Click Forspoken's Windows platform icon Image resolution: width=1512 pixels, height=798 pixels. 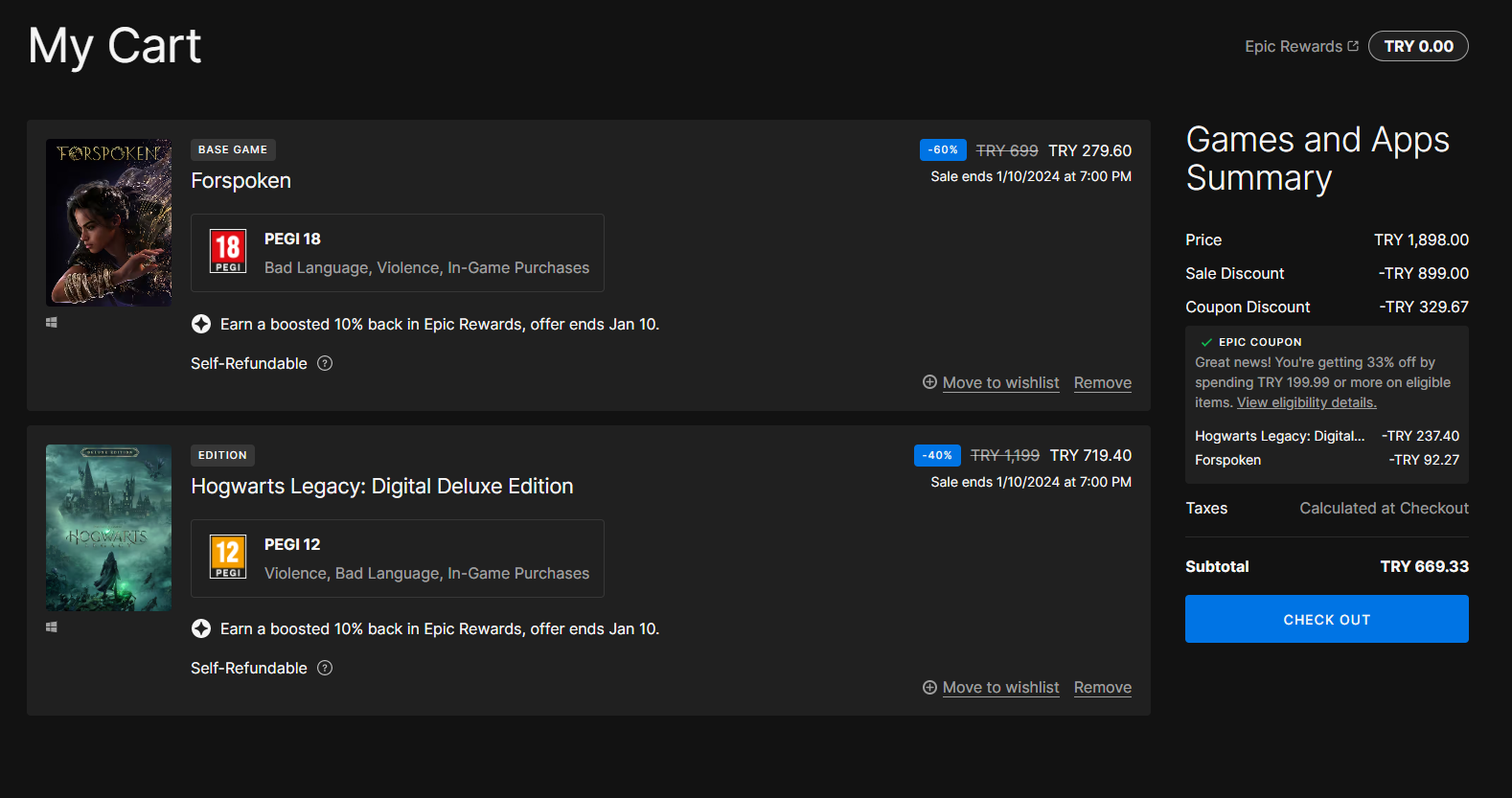click(x=52, y=323)
